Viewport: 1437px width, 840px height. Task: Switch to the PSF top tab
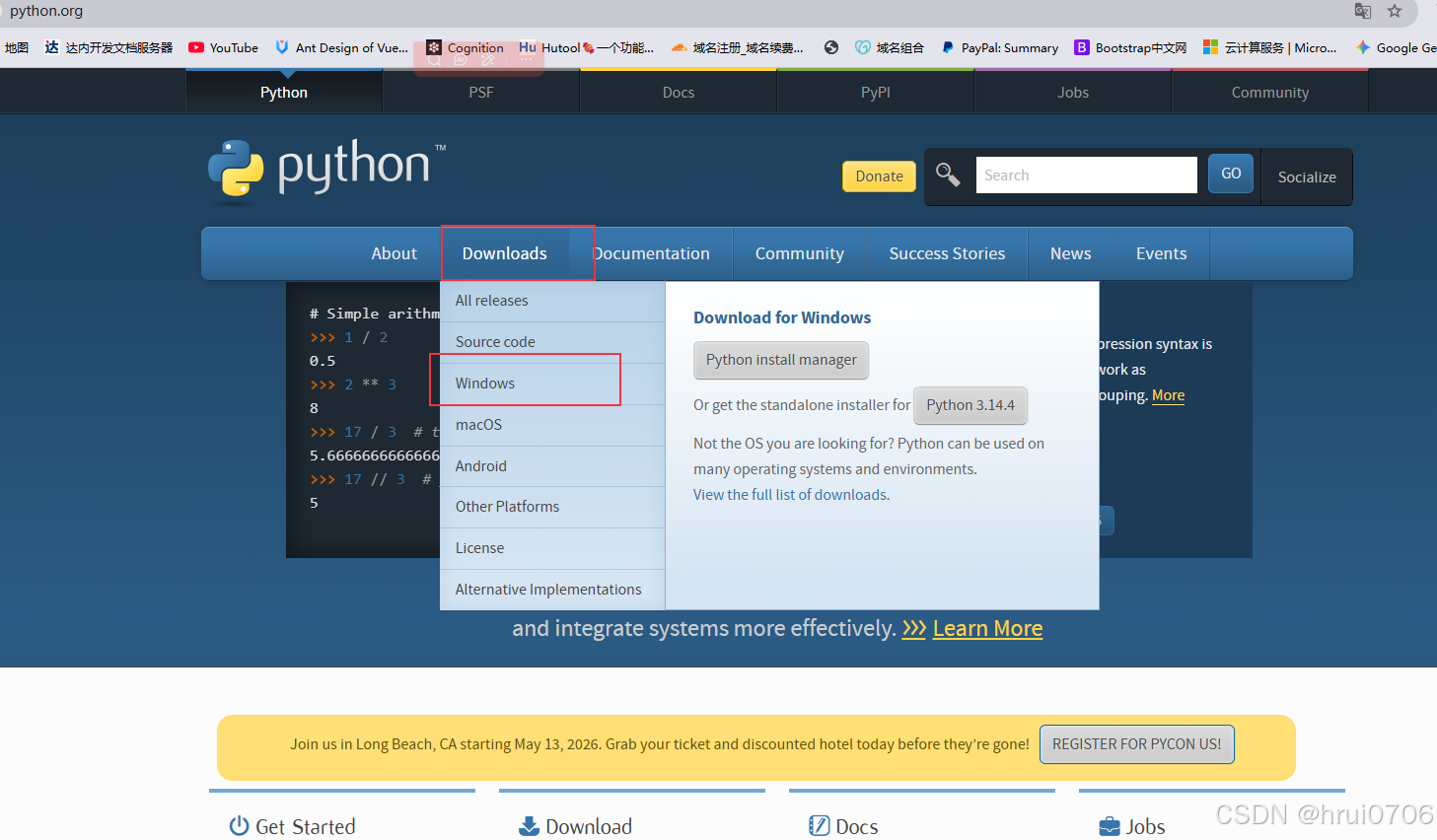click(481, 92)
